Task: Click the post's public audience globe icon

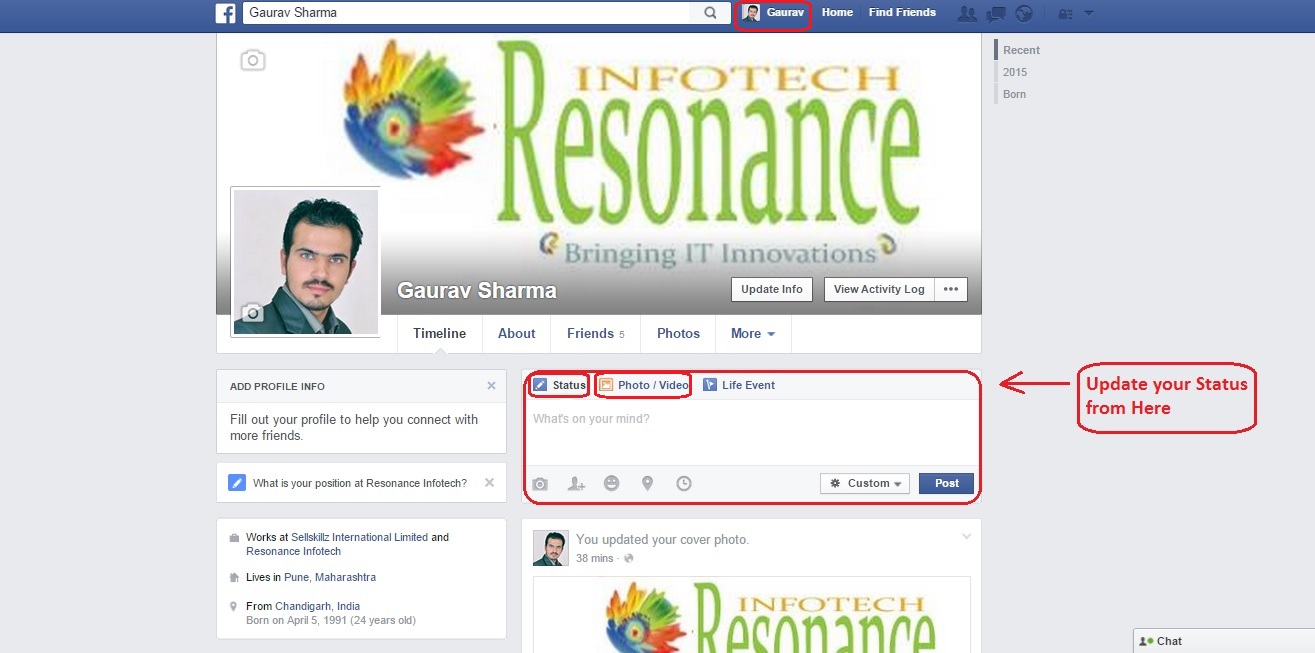Action: 629,558
